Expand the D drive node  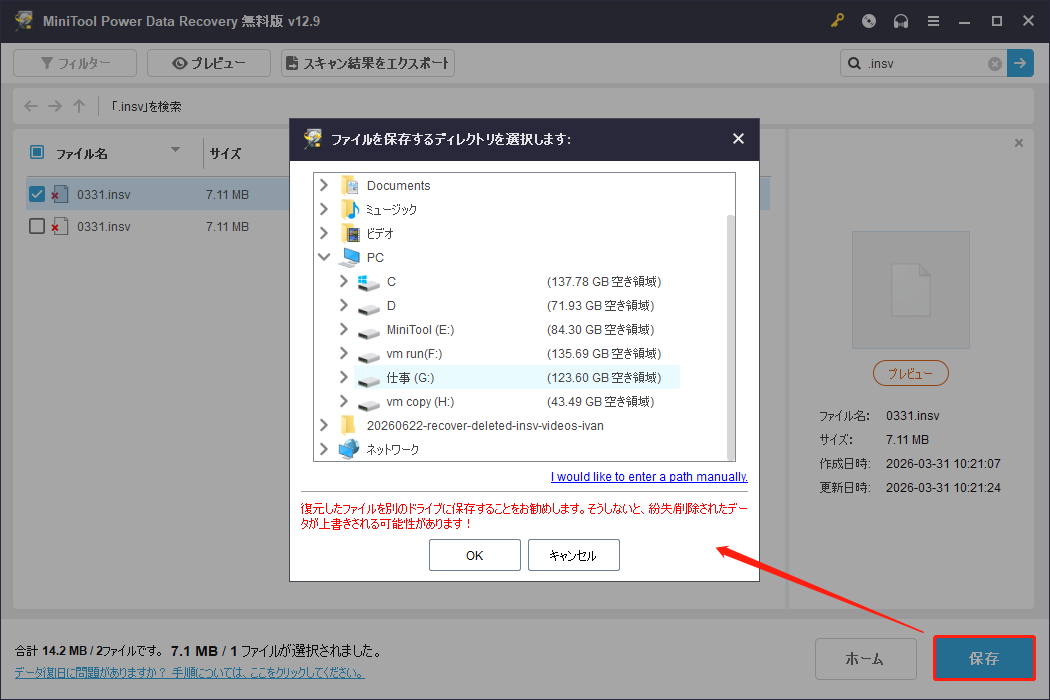344,305
